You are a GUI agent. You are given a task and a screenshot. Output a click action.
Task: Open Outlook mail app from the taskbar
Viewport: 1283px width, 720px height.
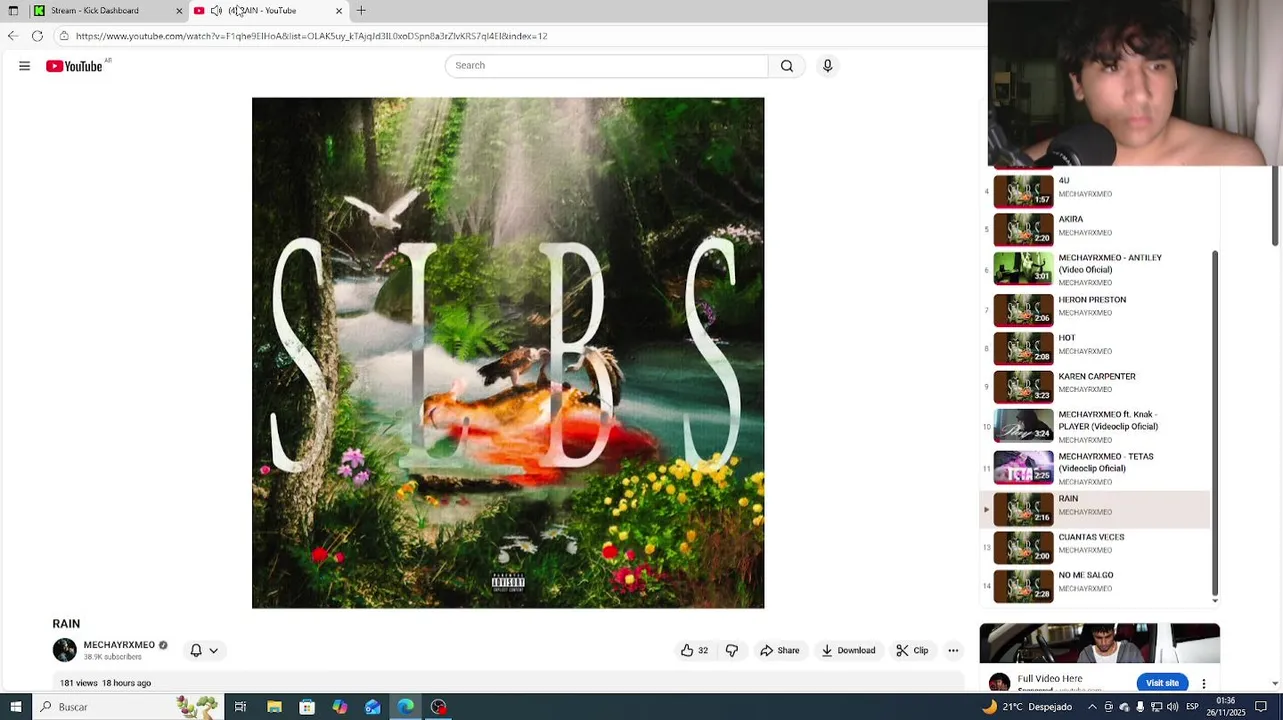373,707
